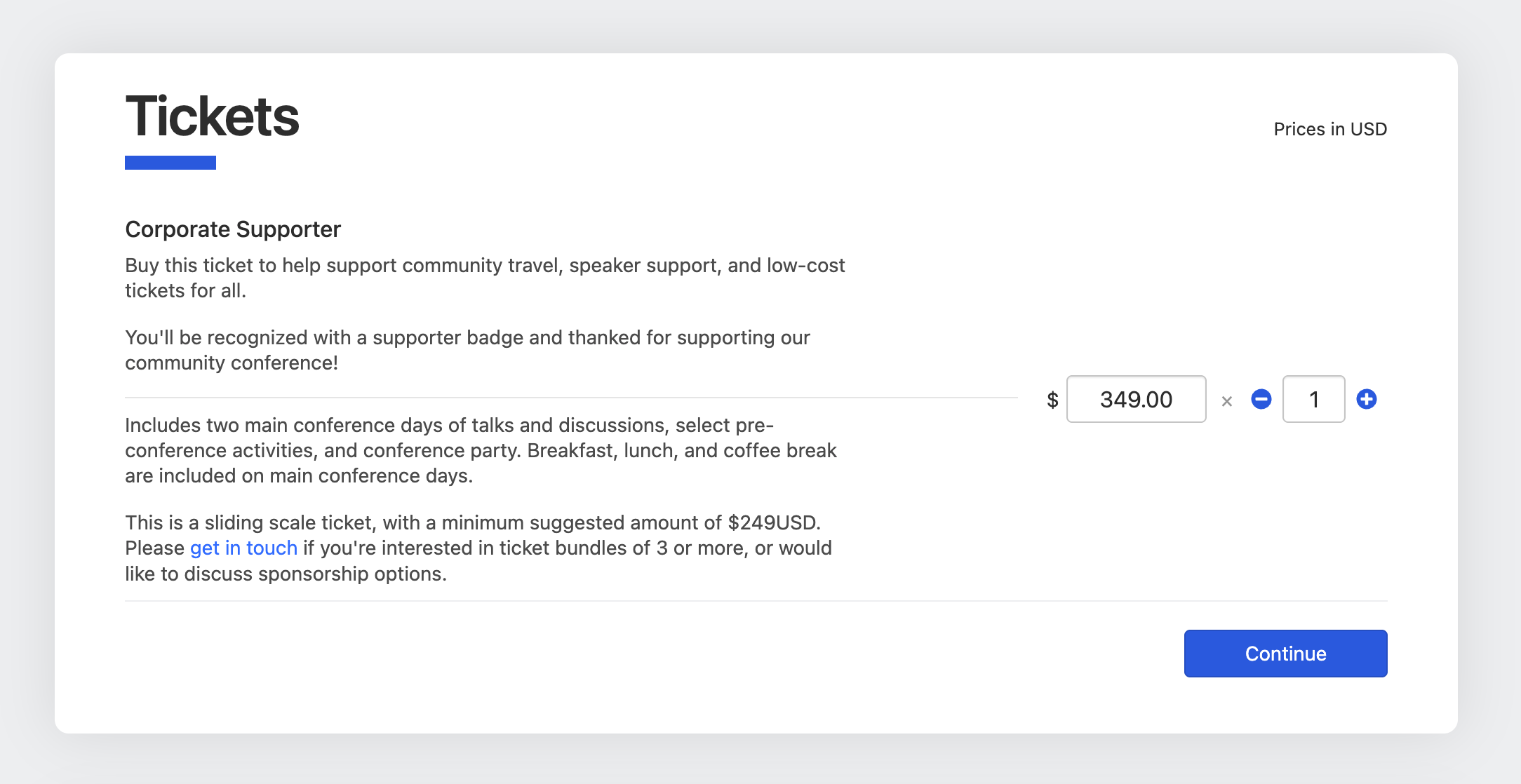Viewport: 1521px width, 784px height.
Task: Click the multiplication × symbol beside price
Action: pos(1226,401)
